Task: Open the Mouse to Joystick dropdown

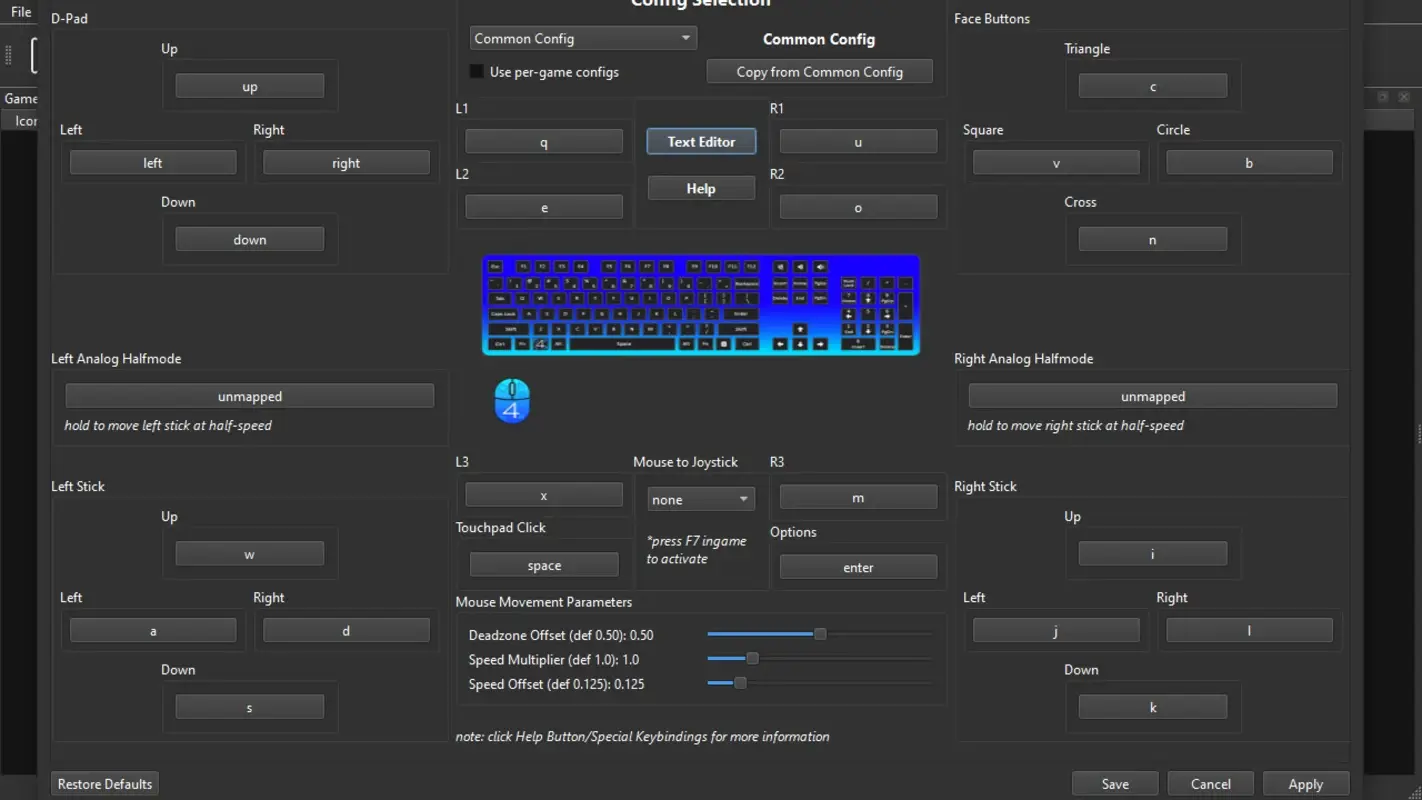Action: tap(700, 498)
